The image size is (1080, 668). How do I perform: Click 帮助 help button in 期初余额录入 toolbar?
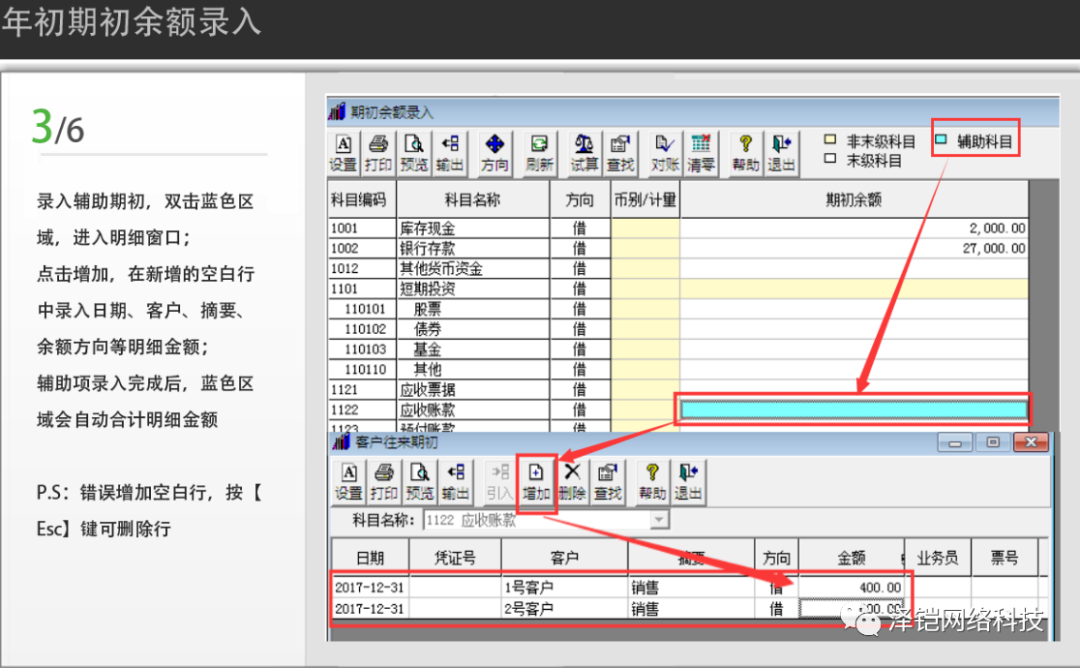pos(745,153)
